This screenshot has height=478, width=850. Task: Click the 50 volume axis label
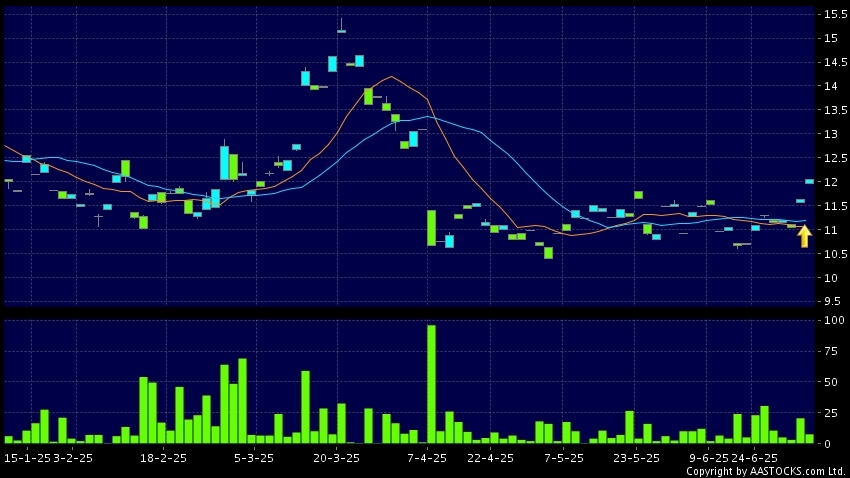[830, 382]
